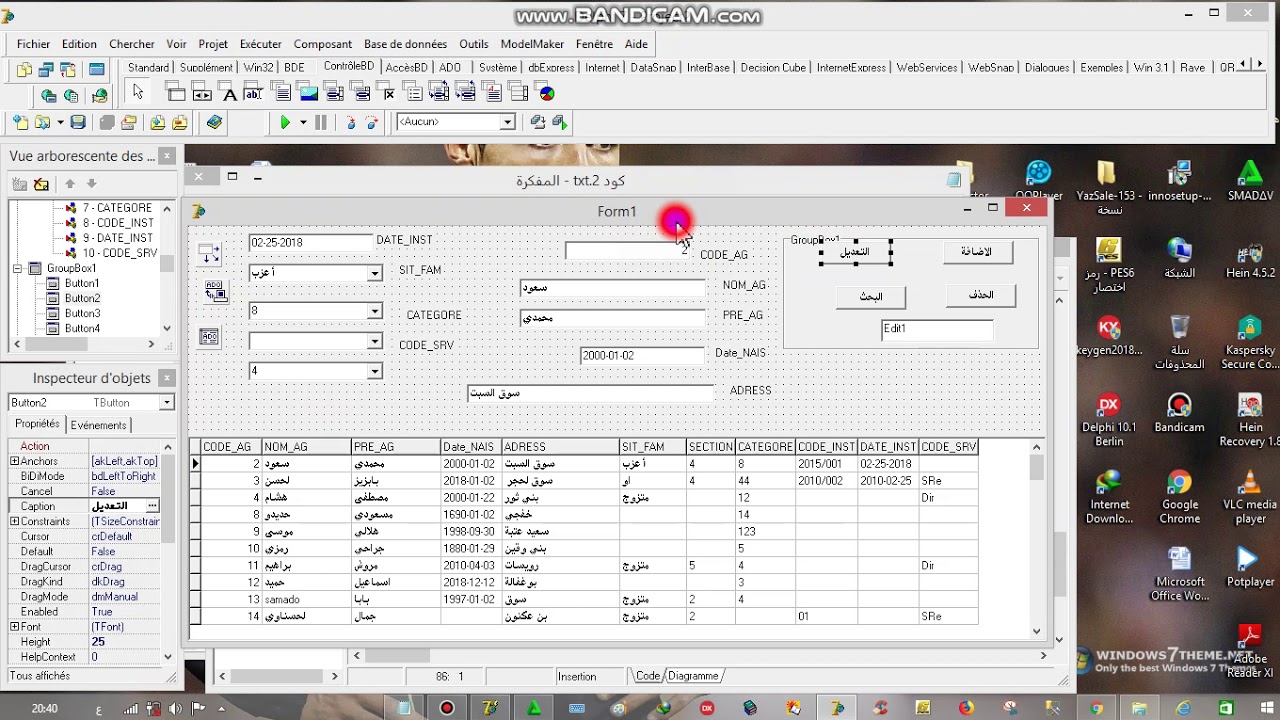Open the empty CODE_SRV combo box
This screenshot has height=720, width=1280.
(x=375, y=342)
